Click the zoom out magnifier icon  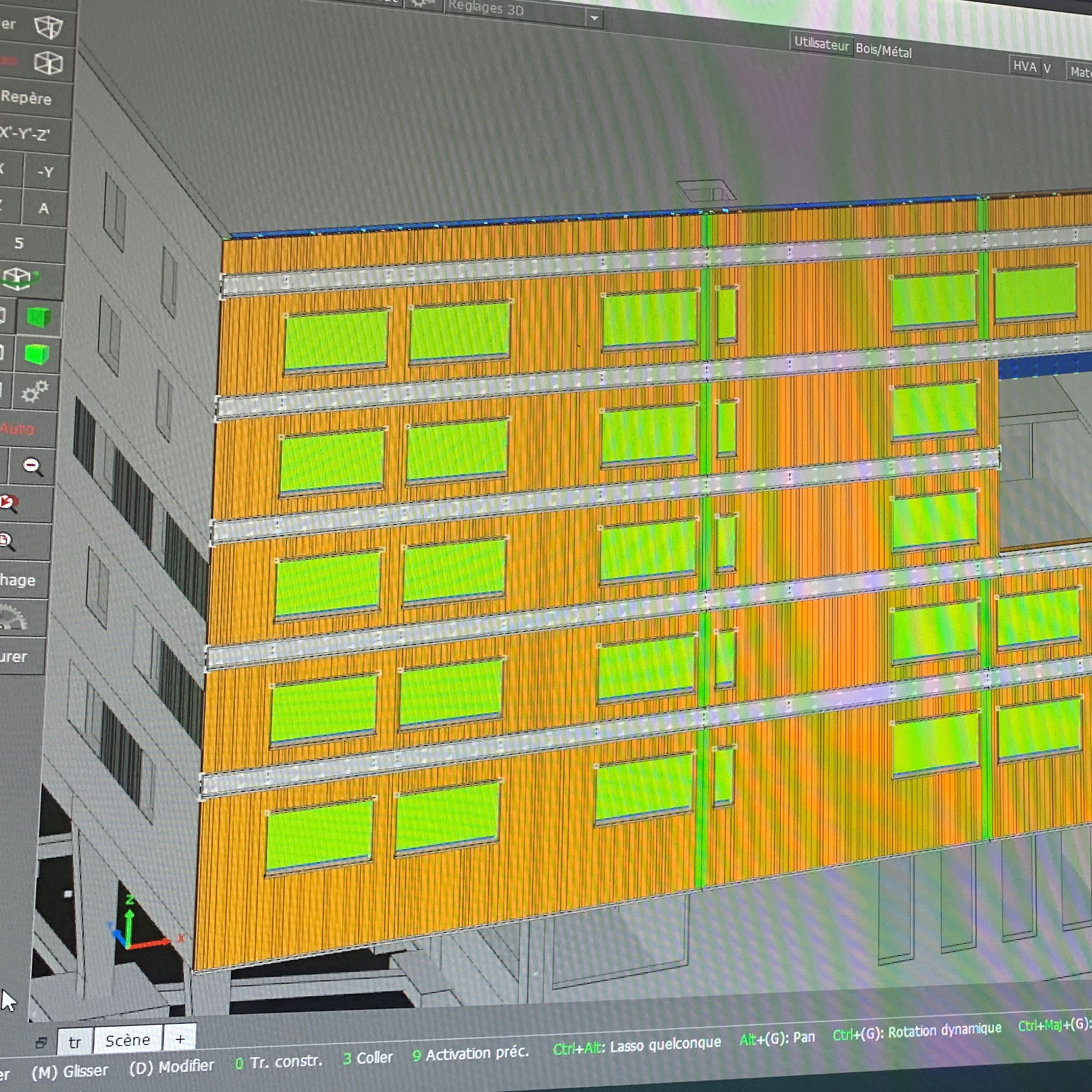click(32, 466)
